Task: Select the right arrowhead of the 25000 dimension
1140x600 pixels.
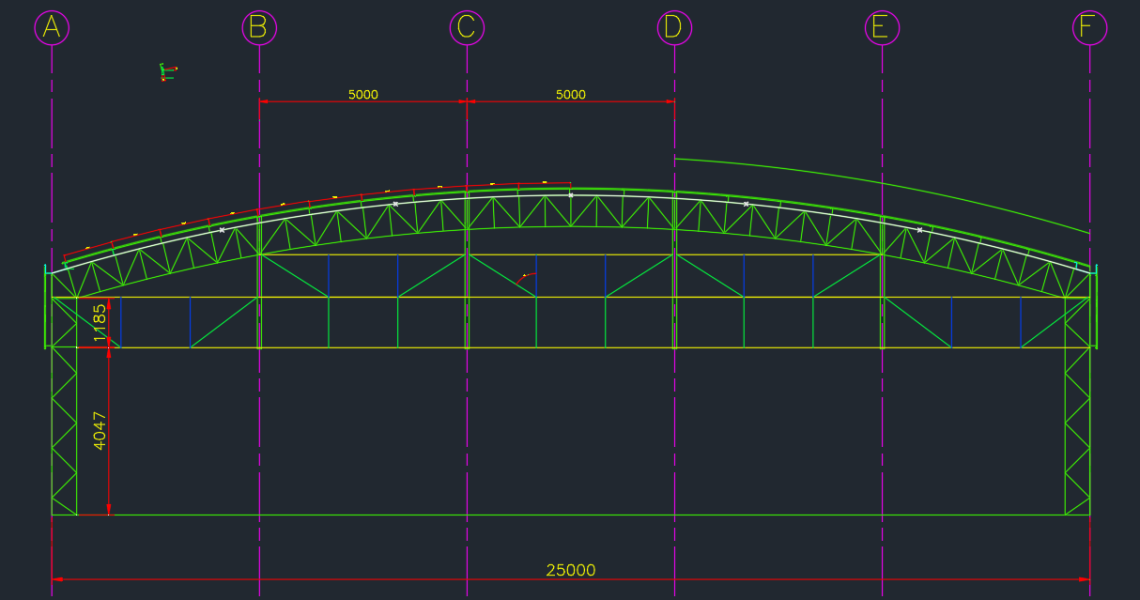Action: pos(1083,578)
